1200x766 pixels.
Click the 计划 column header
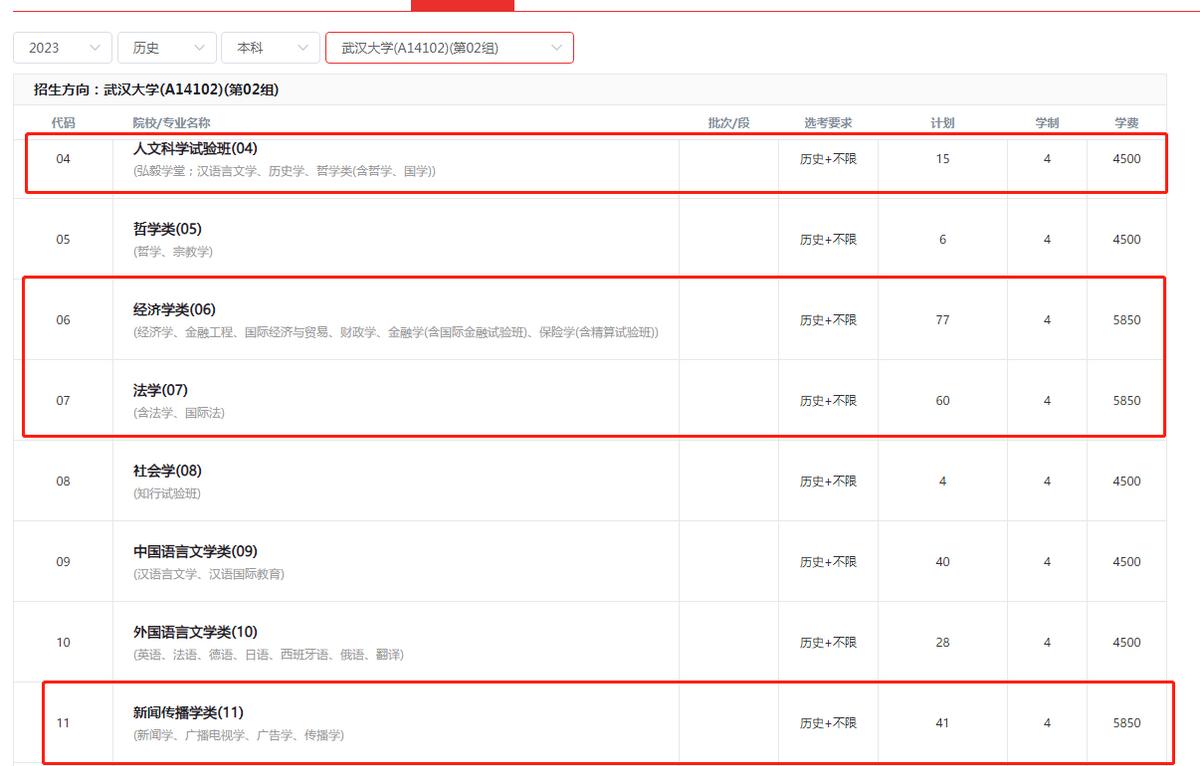(x=942, y=121)
